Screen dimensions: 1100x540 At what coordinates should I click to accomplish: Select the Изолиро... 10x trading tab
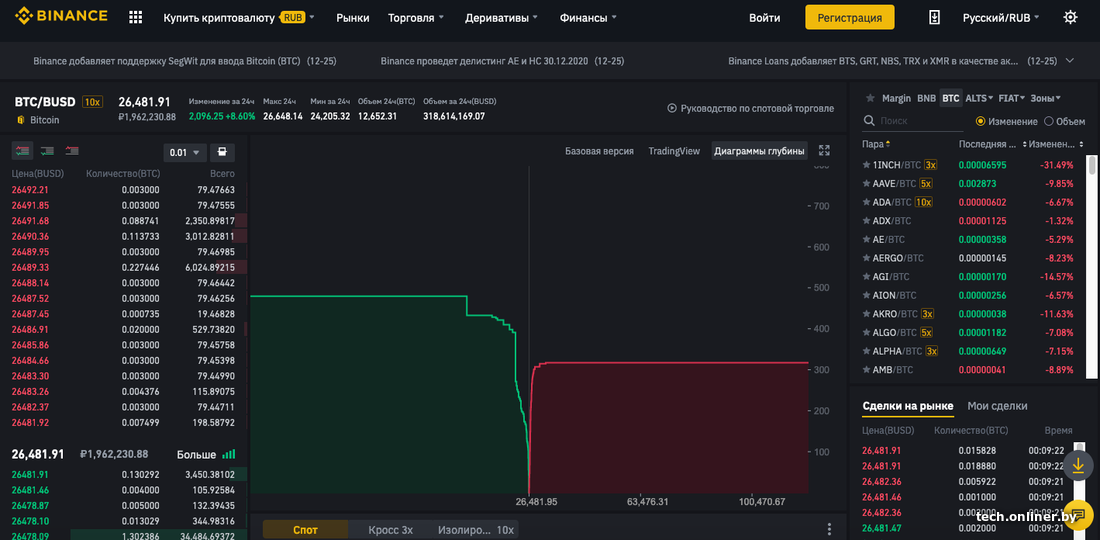(x=476, y=529)
